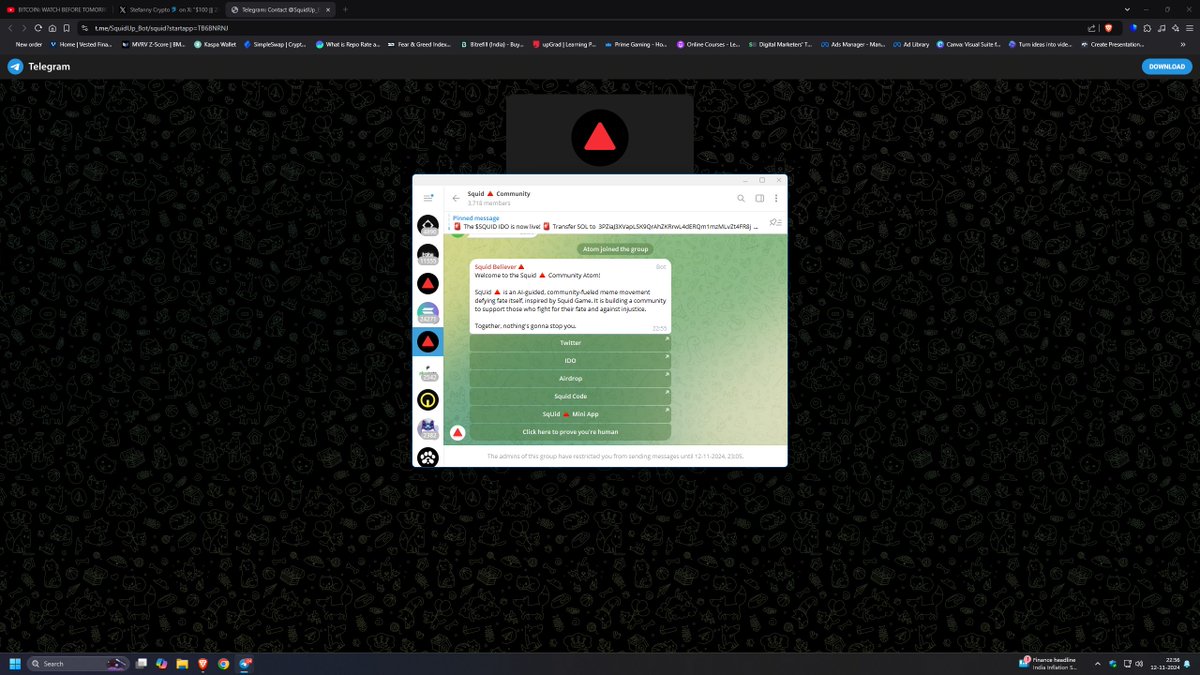
Task: Click the IDO bot button
Action: click(x=570, y=360)
